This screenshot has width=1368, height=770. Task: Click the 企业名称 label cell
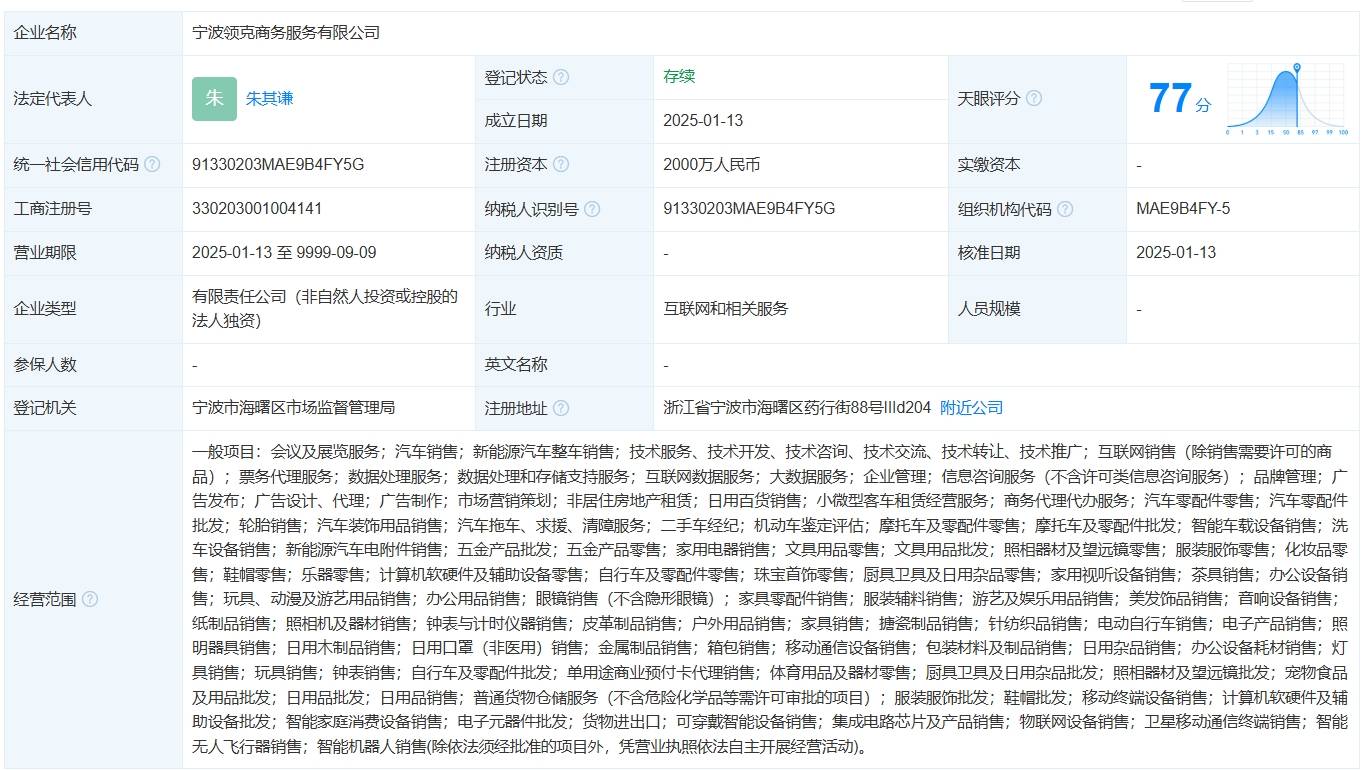pos(93,32)
